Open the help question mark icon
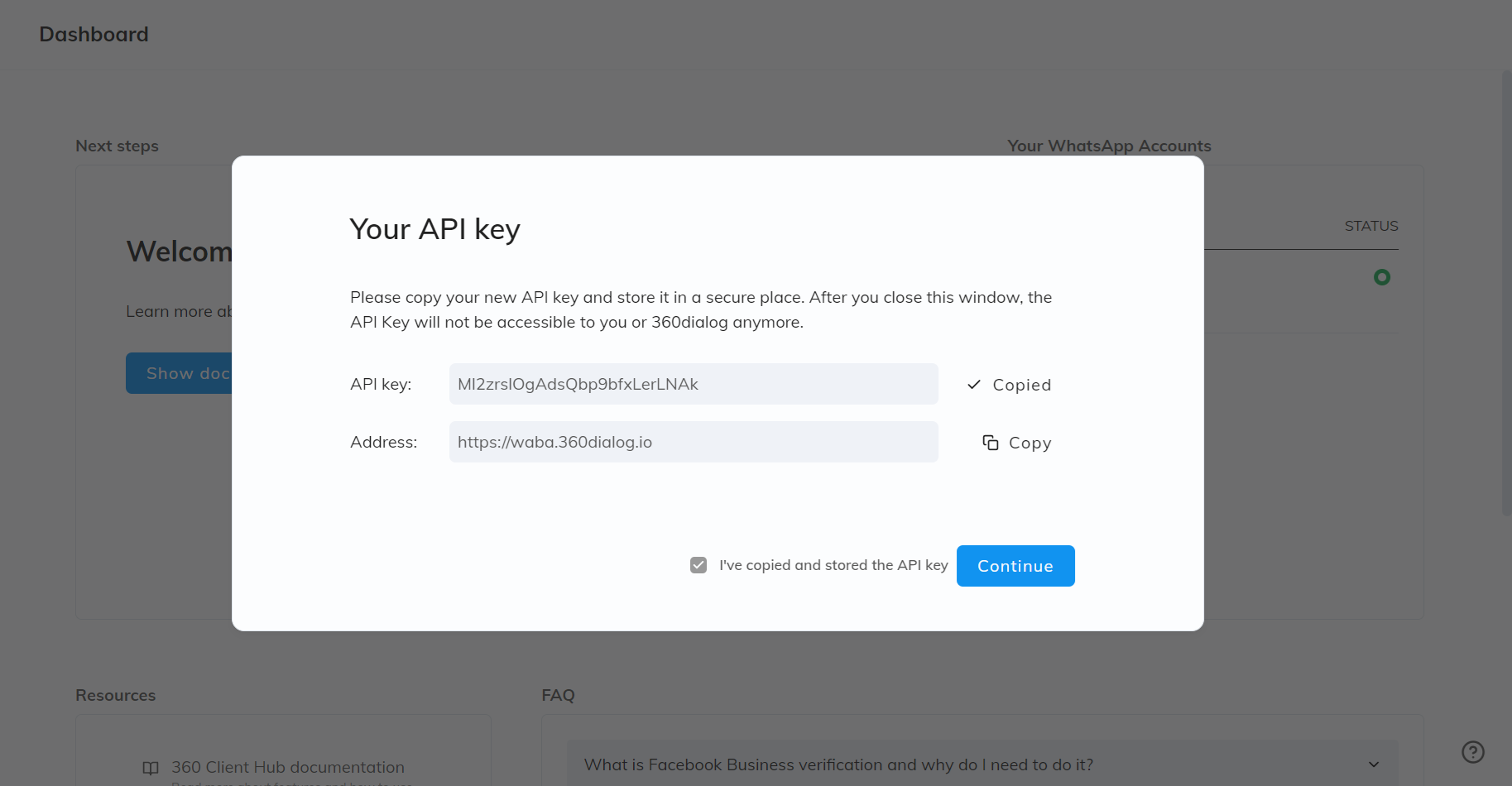Image resolution: width=1512 pixels, height=786 pixels. click(x=1472, y=752)
